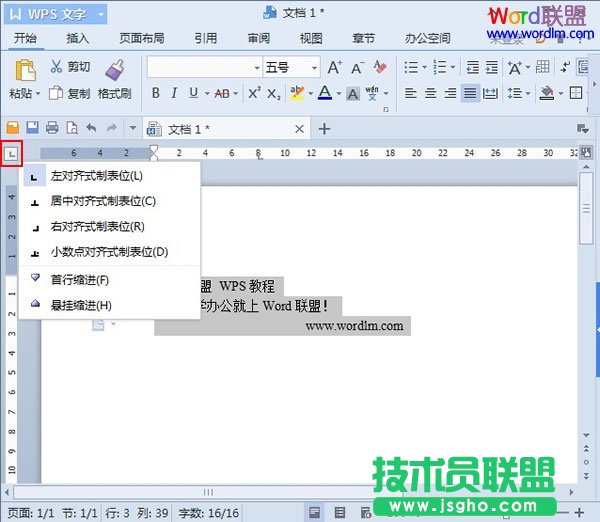The width and height of the screenshot is (600, 522).
Task: Expand the Paste (粘贴) dropdown arrow
Action: click(x=38, y=93)
